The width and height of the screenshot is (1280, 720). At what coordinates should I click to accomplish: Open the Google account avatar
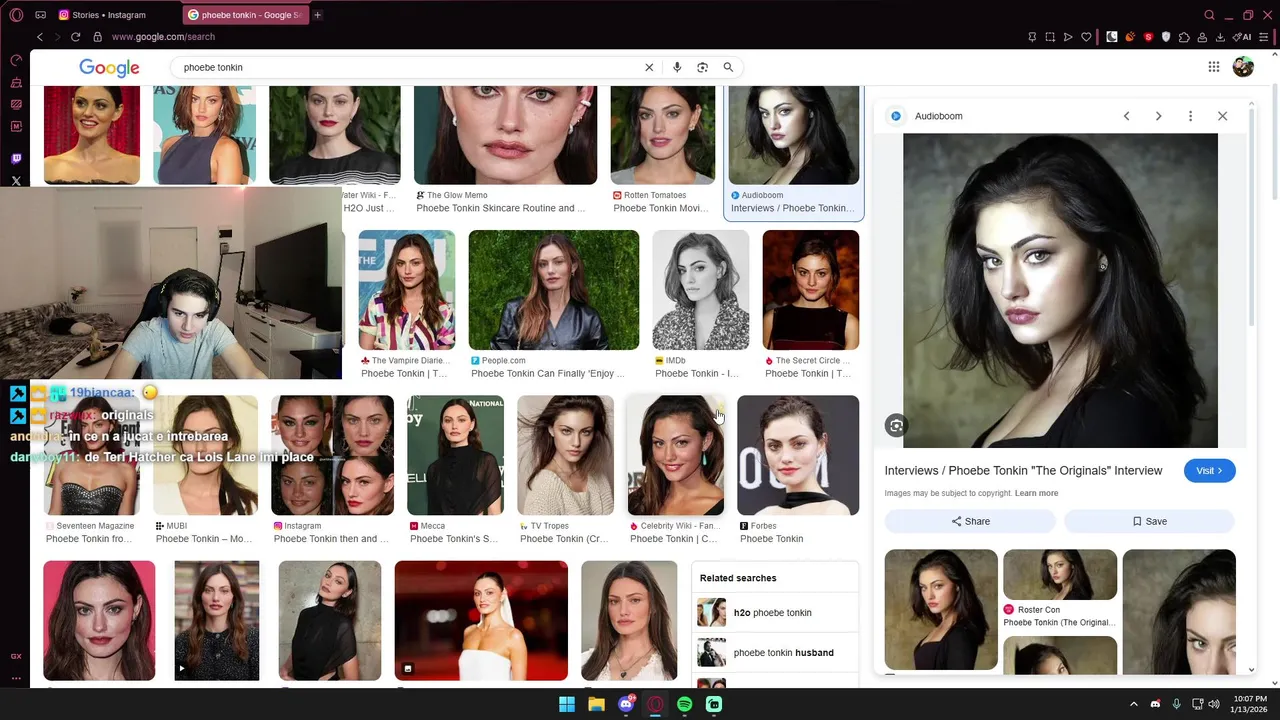point(1243,67)
